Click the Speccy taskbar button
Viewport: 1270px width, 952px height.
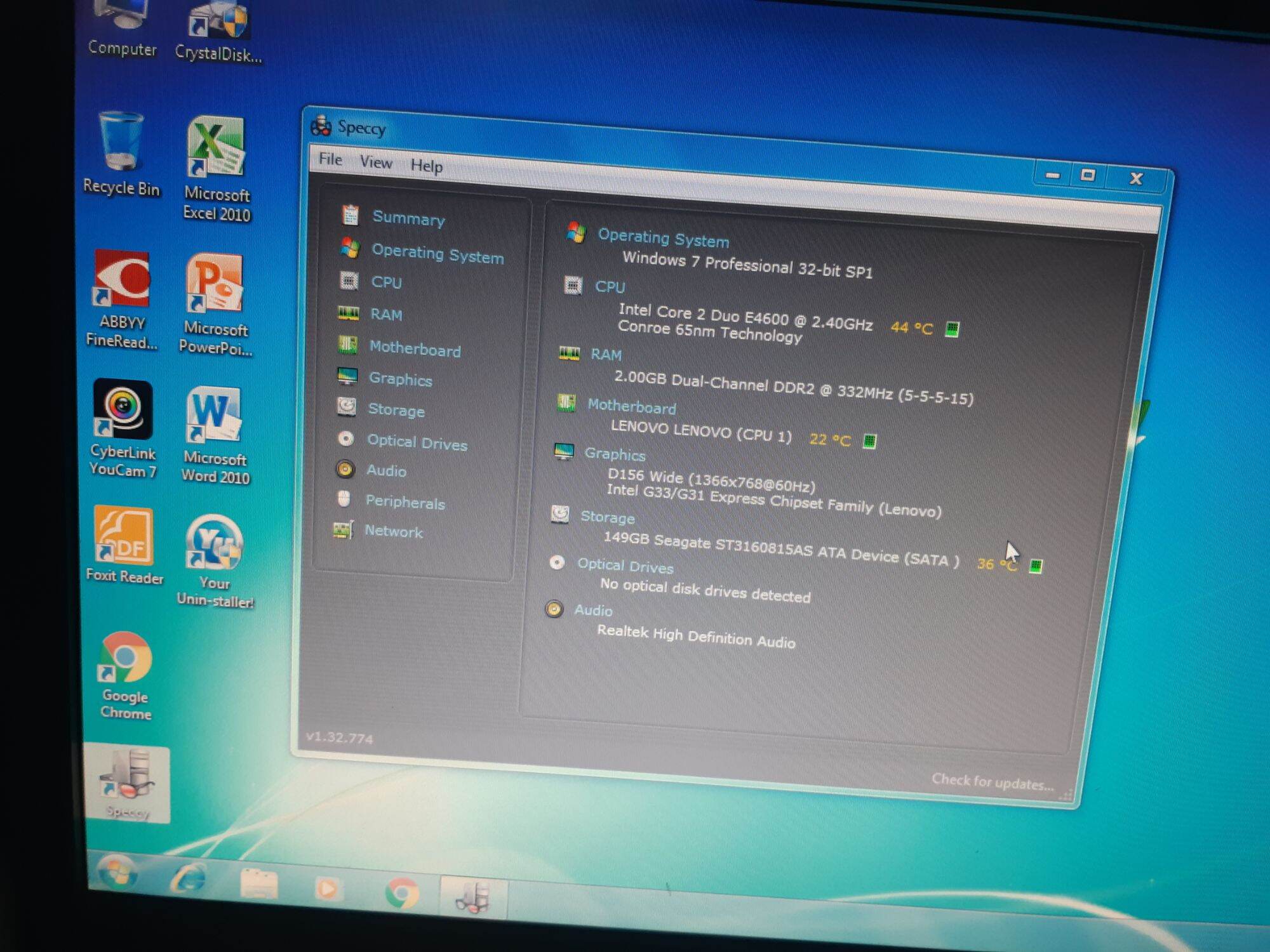pos(473,897)
